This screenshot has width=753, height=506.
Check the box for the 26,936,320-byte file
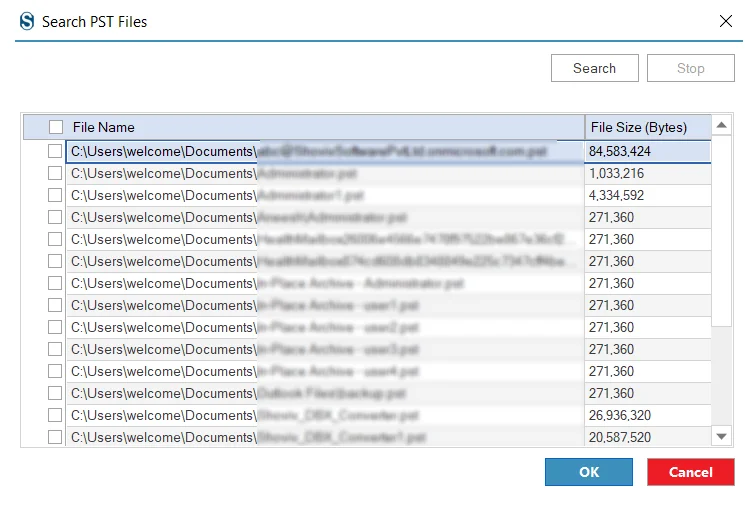(x=55, y=415)
